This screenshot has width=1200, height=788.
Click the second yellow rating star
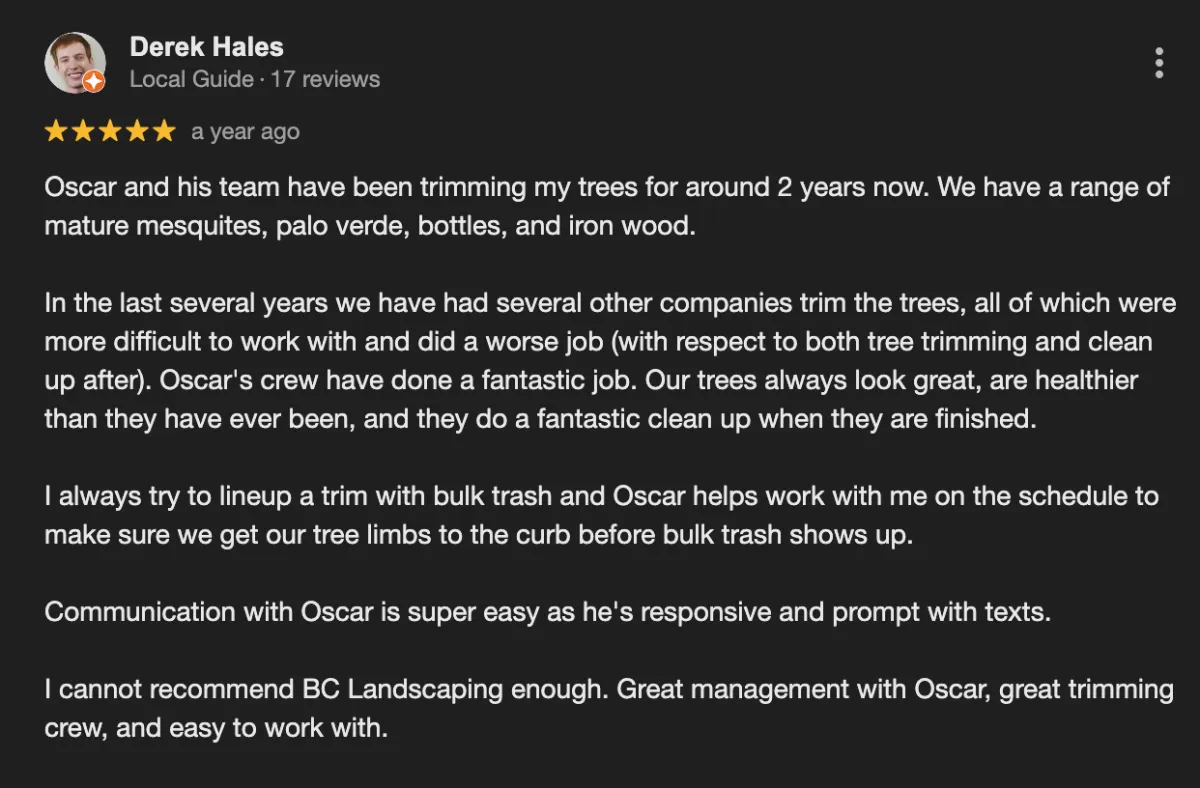pyautogui.click(x=83, y=131)
